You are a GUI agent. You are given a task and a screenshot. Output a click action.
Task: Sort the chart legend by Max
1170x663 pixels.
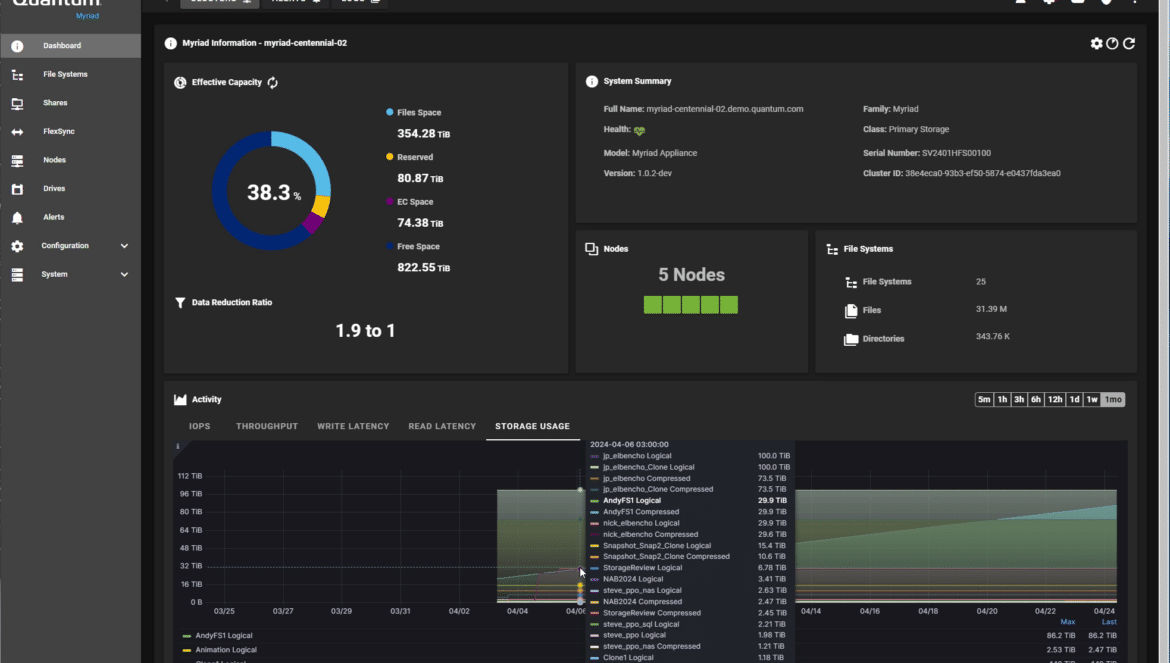click(1068, 622)
